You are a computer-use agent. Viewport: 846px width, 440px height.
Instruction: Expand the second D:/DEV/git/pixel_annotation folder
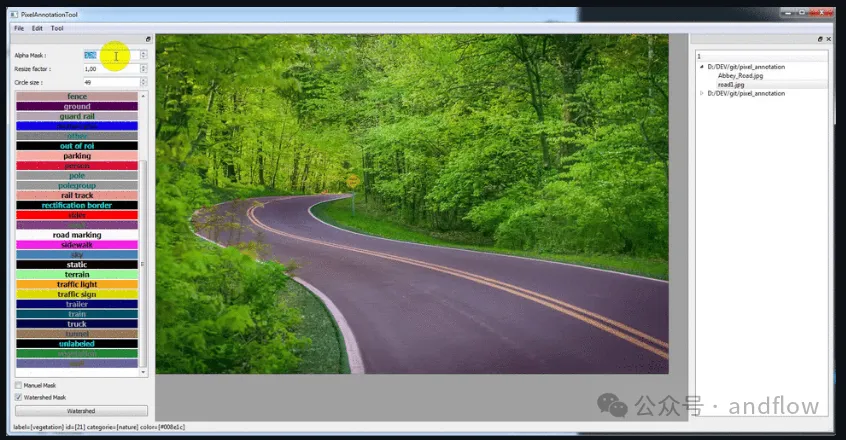click(x=701, y=93)
